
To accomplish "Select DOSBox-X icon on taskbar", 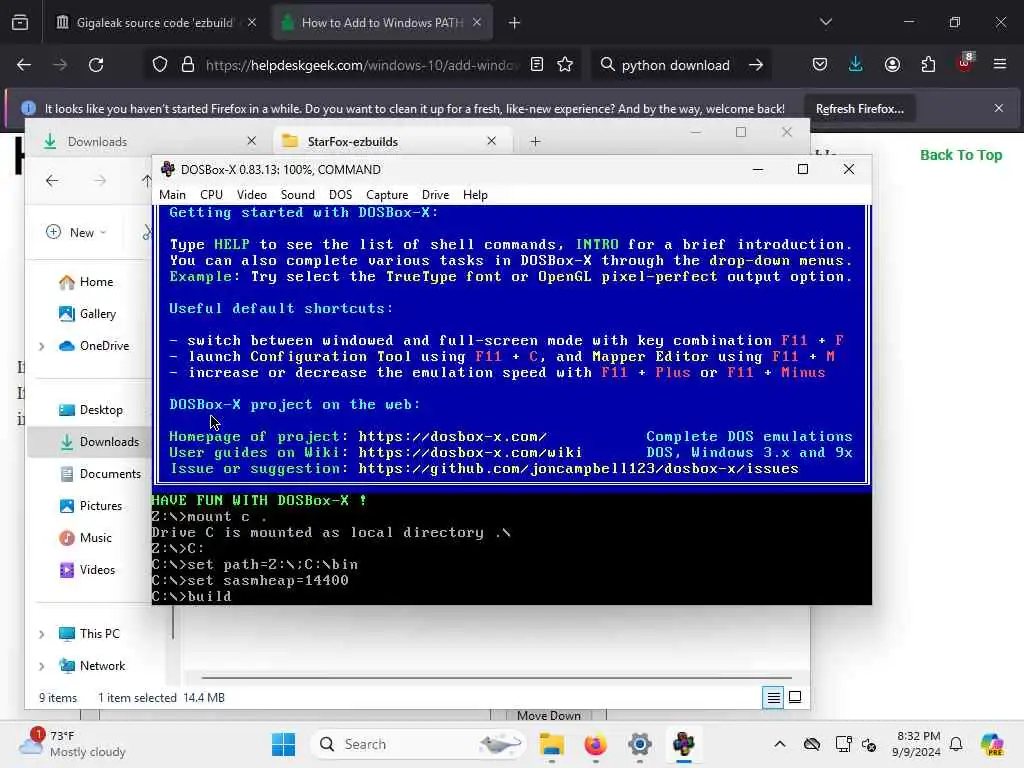I will (x=684, y=744).
